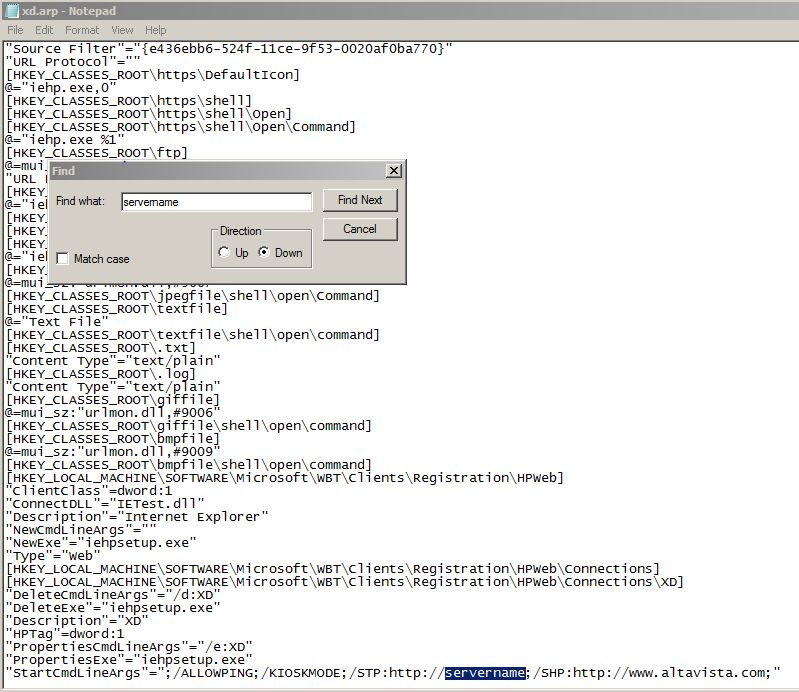Select the Up direction radio button
Image resolution: width=799 pixels, height=692 pixels.
click(x=223, y=253)
